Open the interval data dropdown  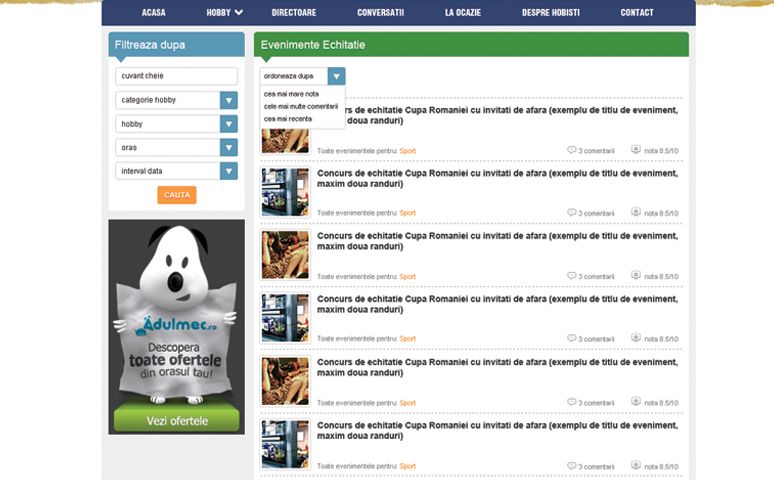pos(228,171)
